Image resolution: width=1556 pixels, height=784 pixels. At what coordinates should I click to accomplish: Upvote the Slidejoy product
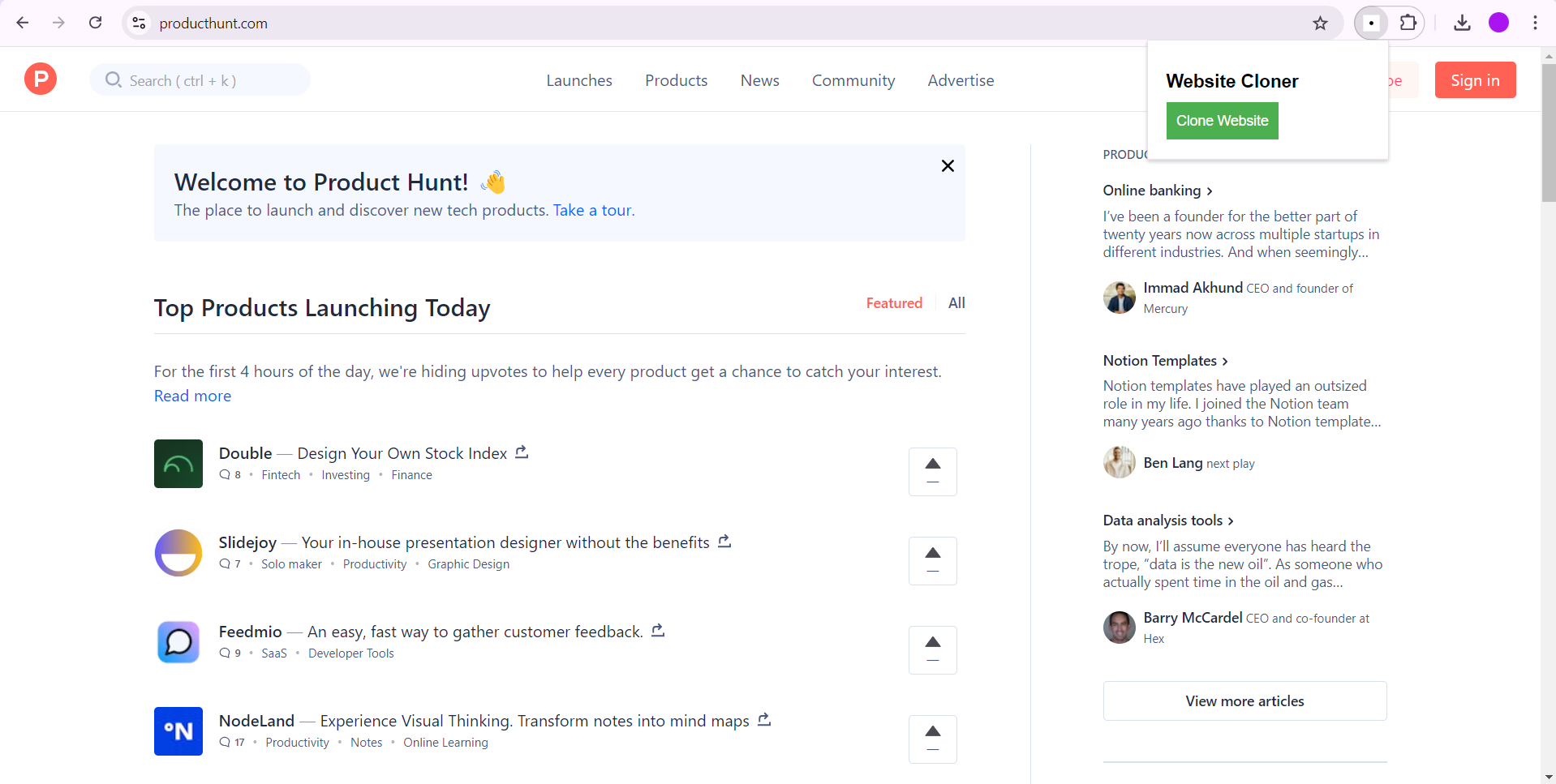coord(933,561)
